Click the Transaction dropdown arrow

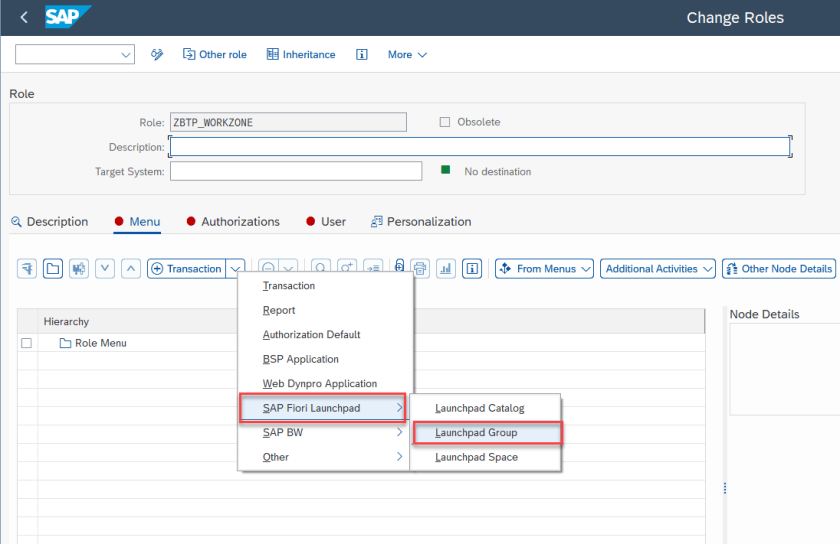click(235, 269)
